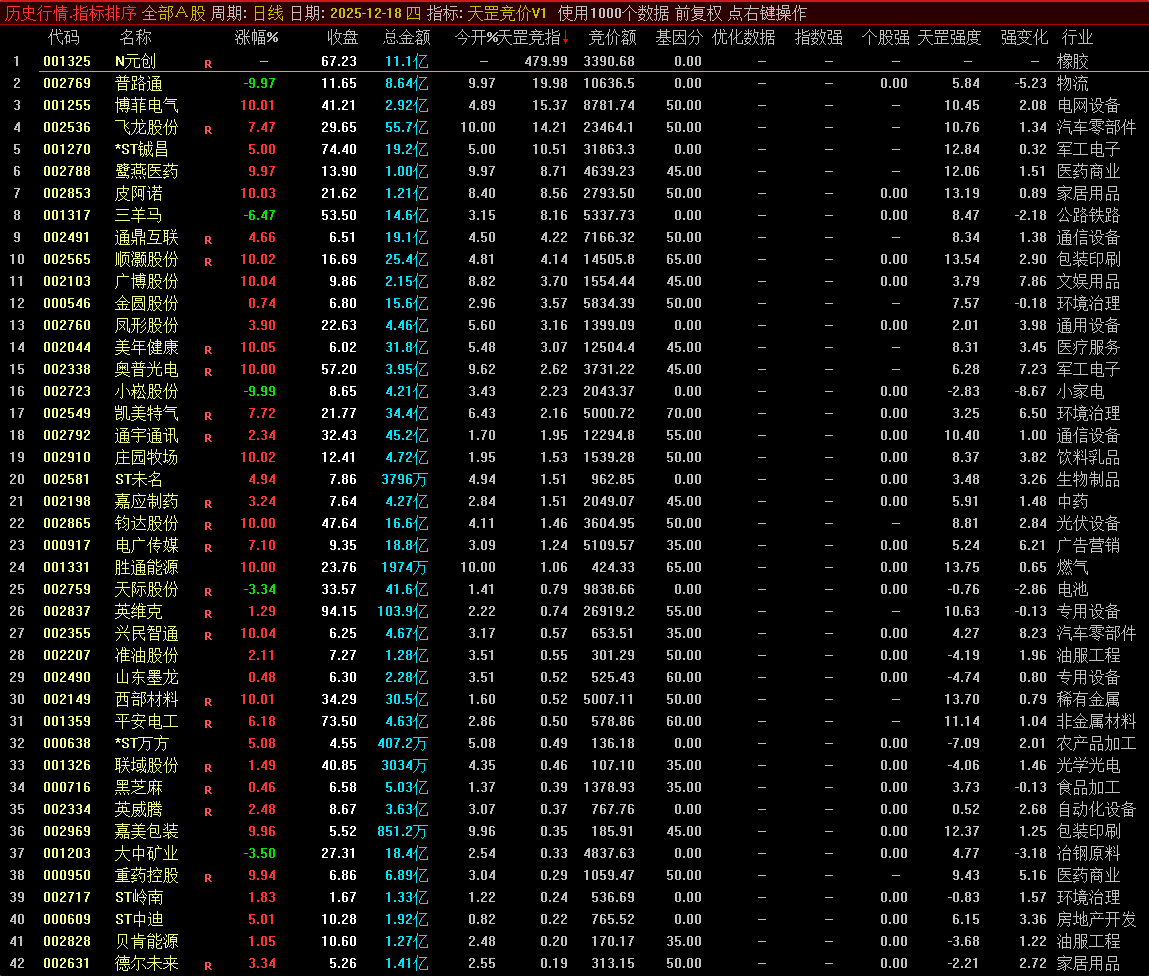1149x976 pixels.
Task: Click the R marker beside 通鼎互联
Action: [208, 239]
